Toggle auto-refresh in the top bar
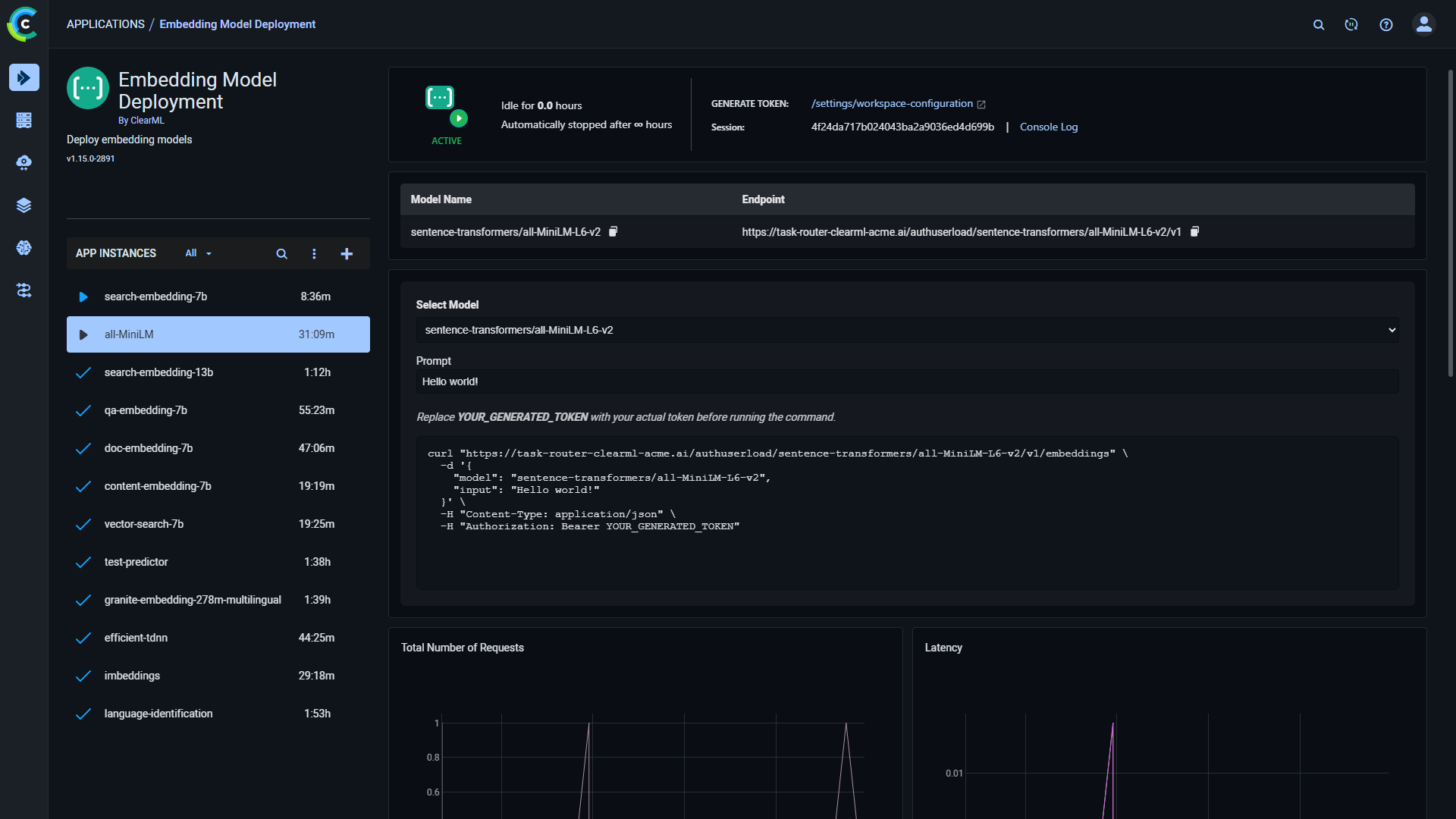This screenshot has width=1456, height=819. tap(1351, 24)
